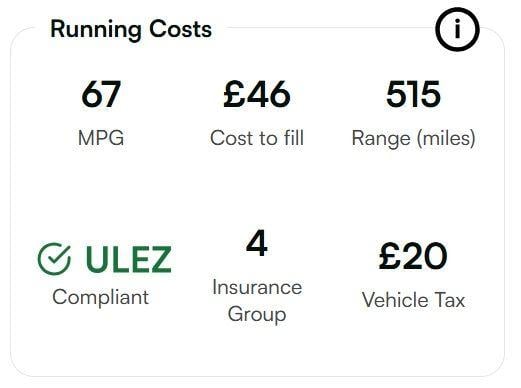Screen dimensions: 521x388
Task: Click the word Running in title
Action: click(x=96, y=30)
